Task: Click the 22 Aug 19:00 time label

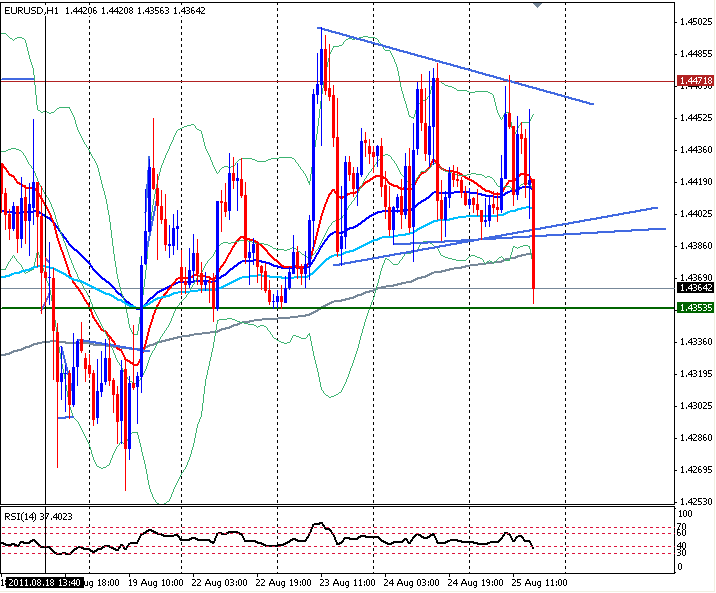Action: click(x=284, y=583)
